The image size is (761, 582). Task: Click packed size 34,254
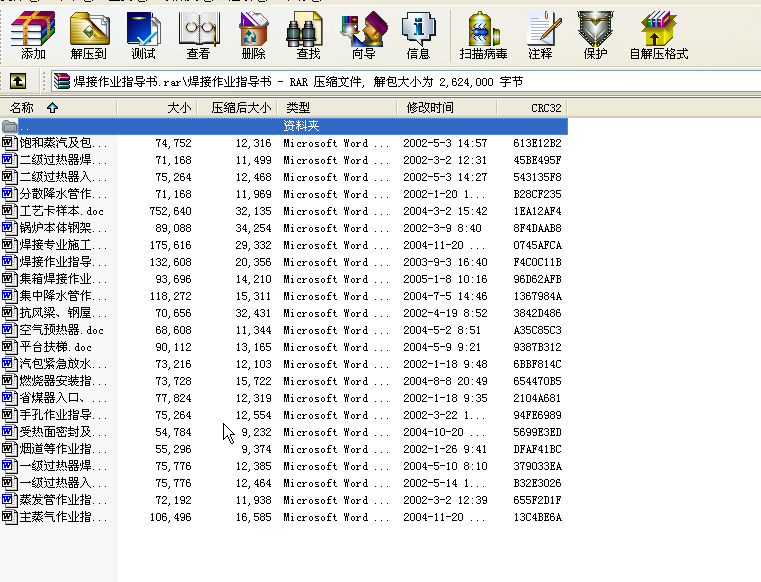[253, 228]
